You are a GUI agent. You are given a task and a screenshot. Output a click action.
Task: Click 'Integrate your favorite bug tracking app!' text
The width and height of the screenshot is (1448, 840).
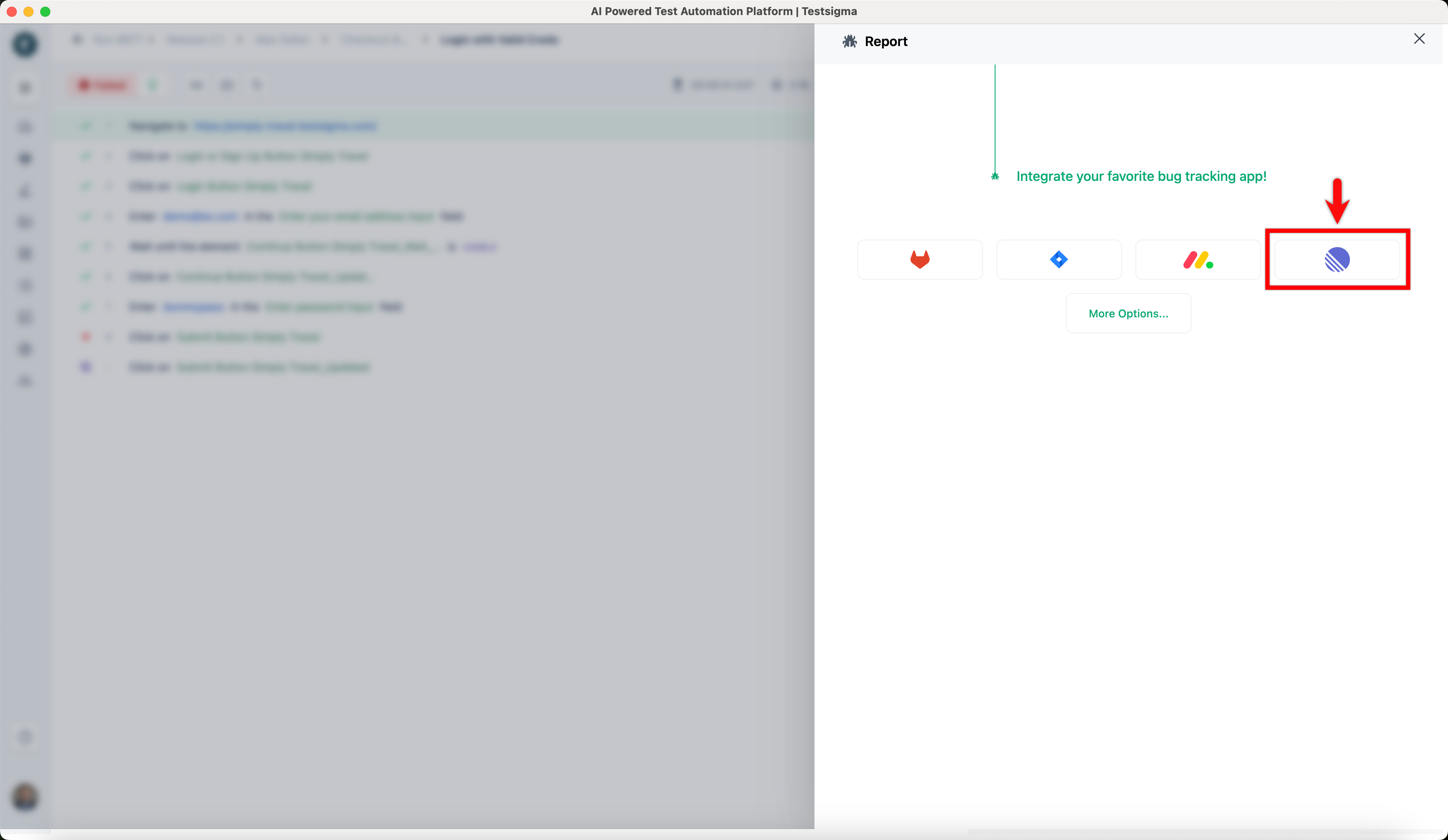point(1141,176)
